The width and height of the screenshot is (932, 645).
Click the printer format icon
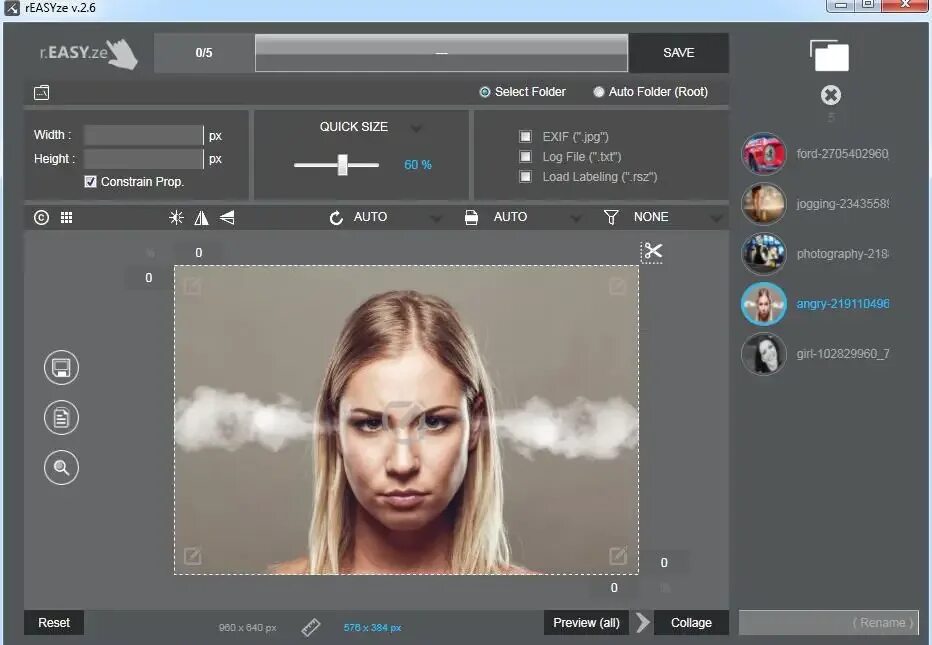tap(471, 218)
